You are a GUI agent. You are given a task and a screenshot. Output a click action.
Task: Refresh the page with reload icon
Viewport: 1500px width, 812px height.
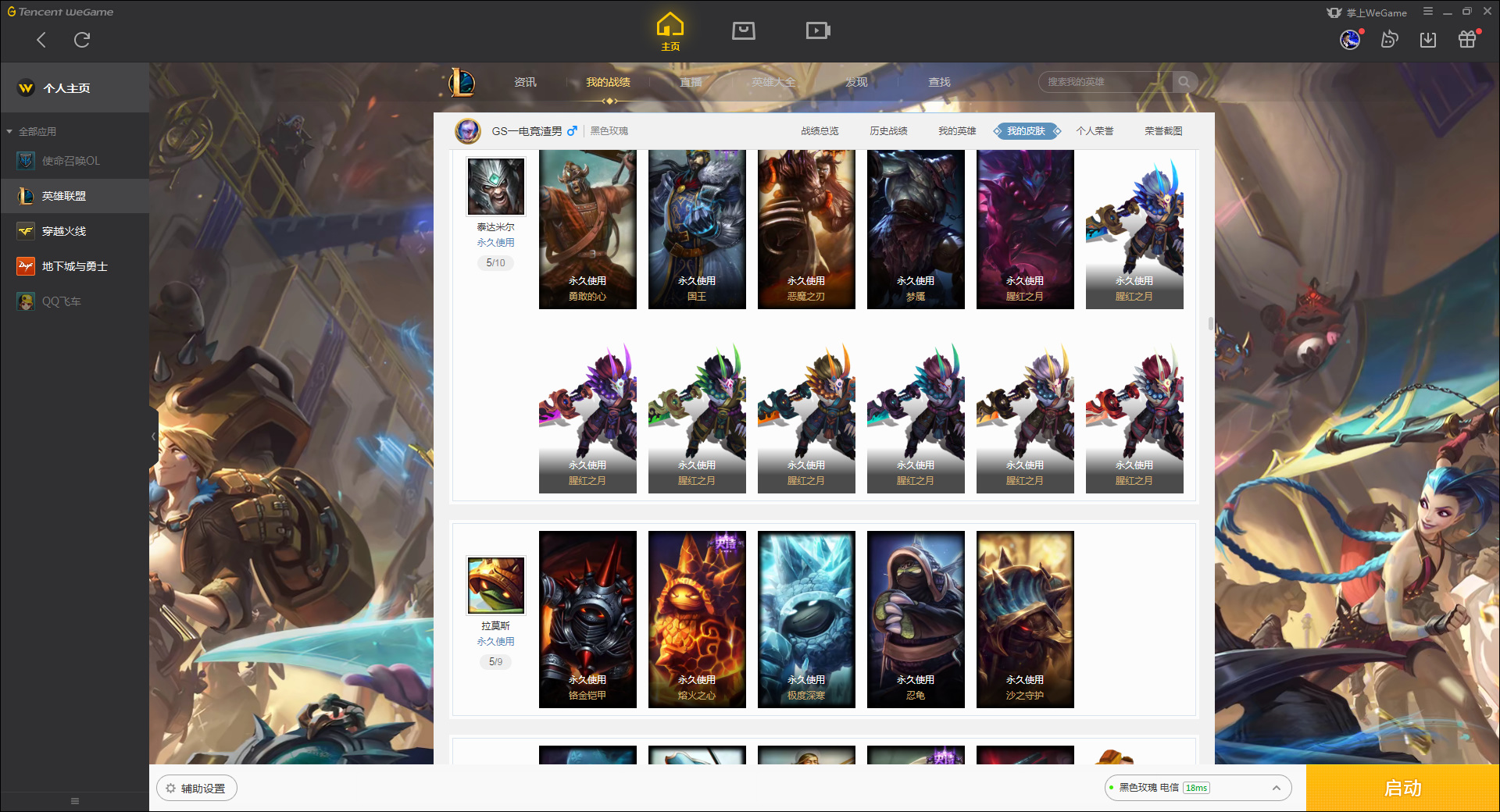82,40
